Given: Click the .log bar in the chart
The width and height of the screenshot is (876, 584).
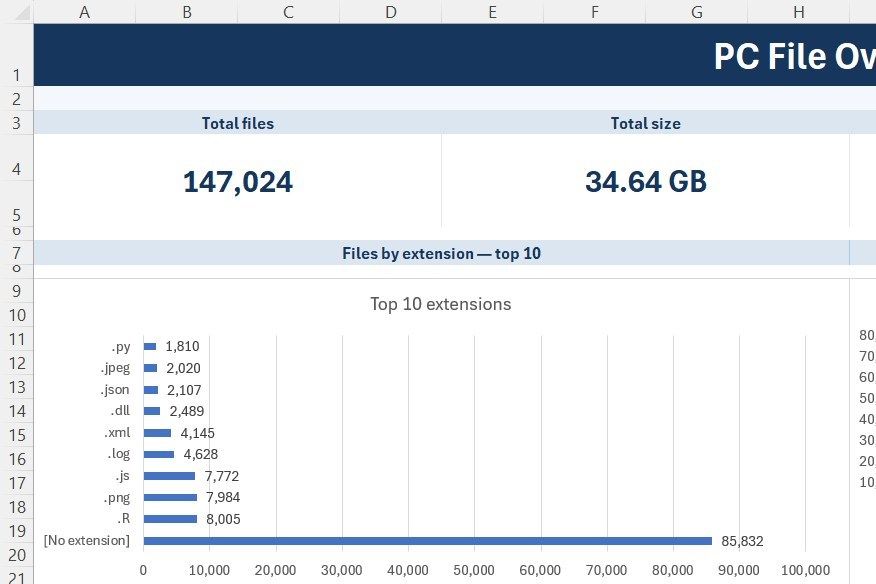Looking at the screenshot, I should pos(159,454).
